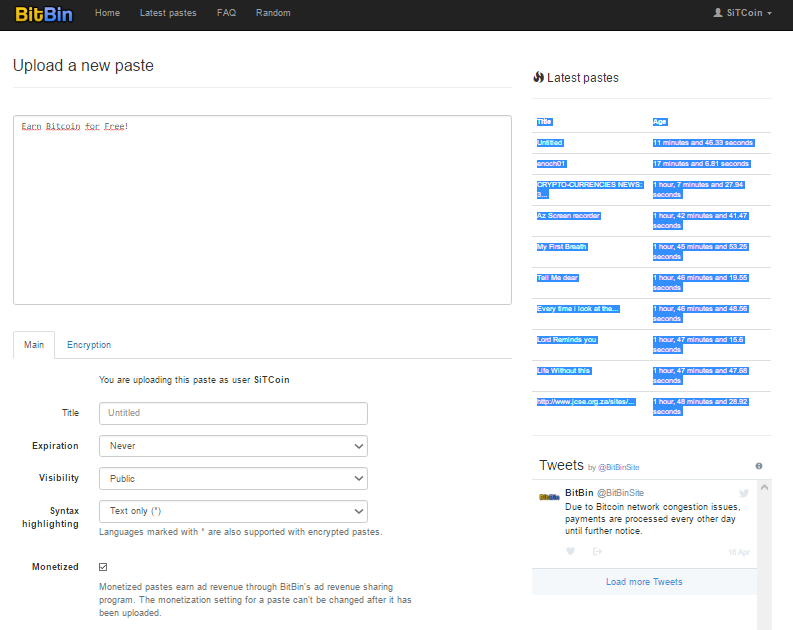Open the Untitled paste in Latest pastes
The height and width of the screenshot is (630, 793).
coord(550,143)
